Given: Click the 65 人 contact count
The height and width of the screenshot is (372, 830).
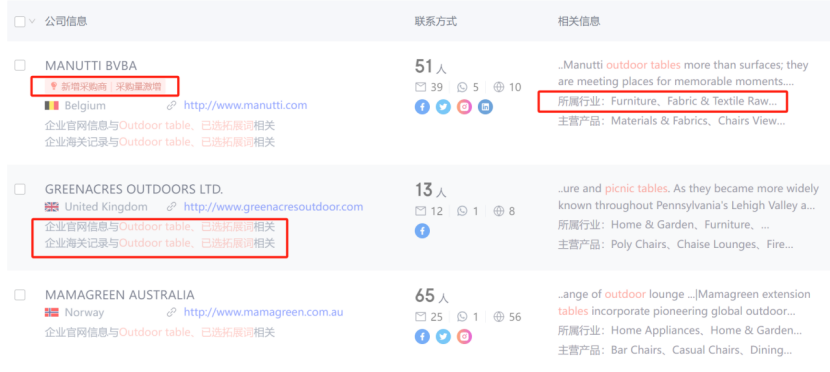Looking at the screenshot, I should (x=431, y=296).
